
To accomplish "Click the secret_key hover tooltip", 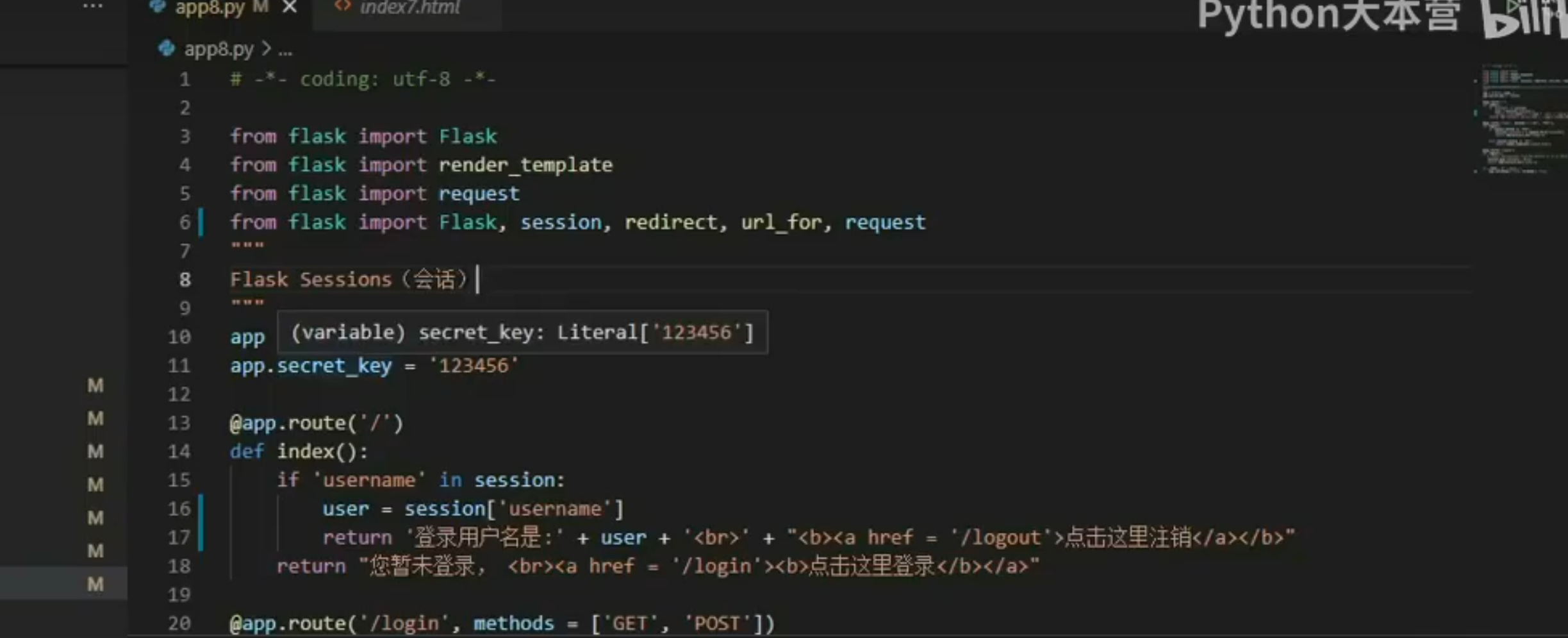I will (x=522, y=332).
